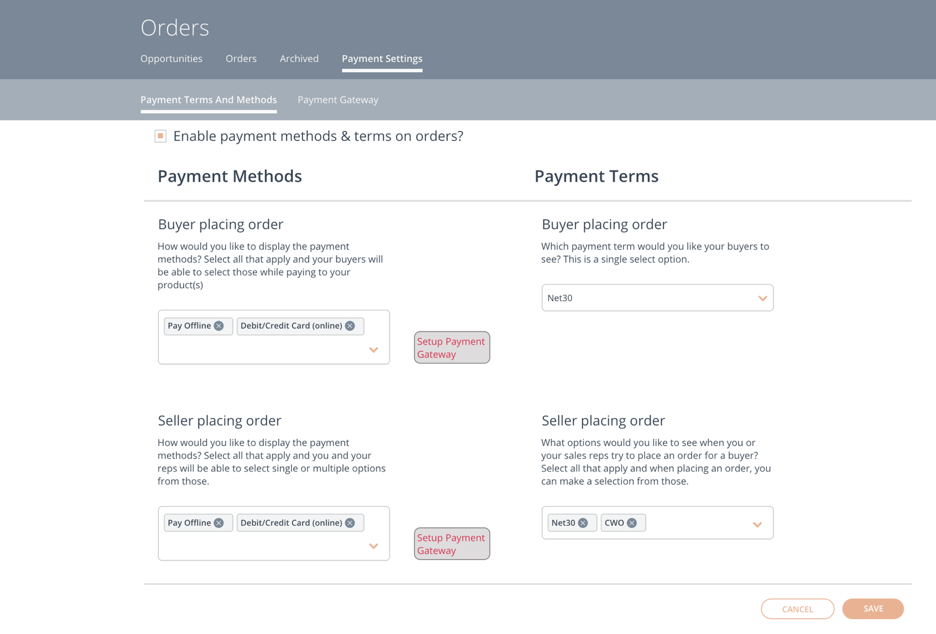The width and height of the screenshot is (936, 634).
Task: Remove Pay Offline tag under Buyer placing order
Action: [219, 326]
